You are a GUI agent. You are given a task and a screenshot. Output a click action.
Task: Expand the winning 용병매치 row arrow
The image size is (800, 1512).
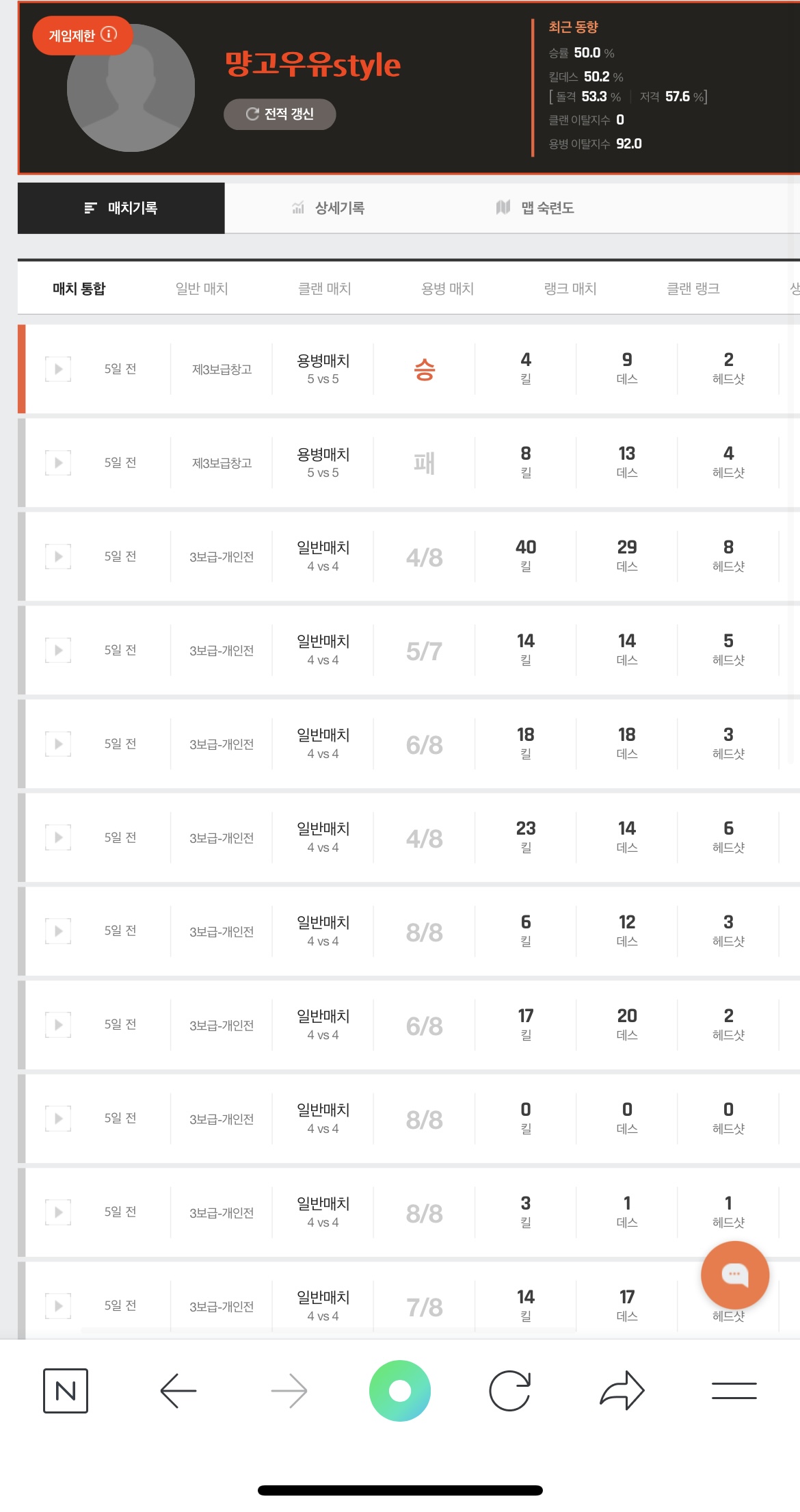pos(58,369)
